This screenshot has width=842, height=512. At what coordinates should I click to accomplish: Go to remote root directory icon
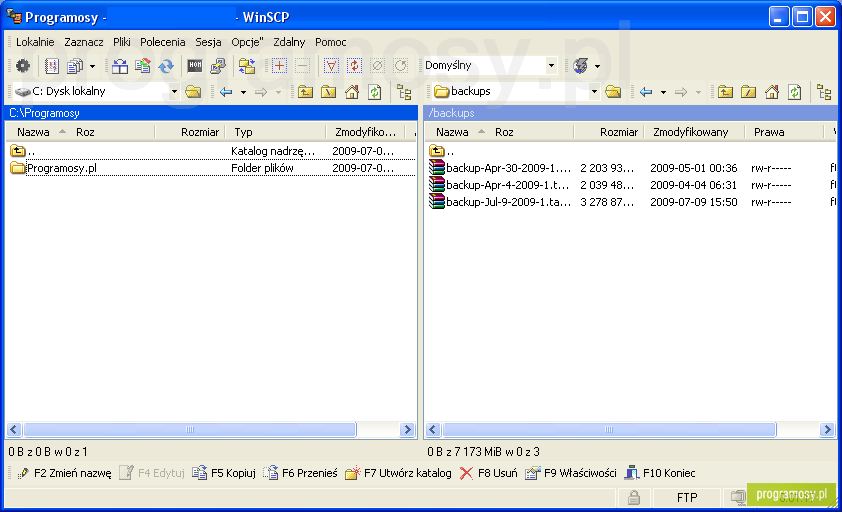(748, 92)
